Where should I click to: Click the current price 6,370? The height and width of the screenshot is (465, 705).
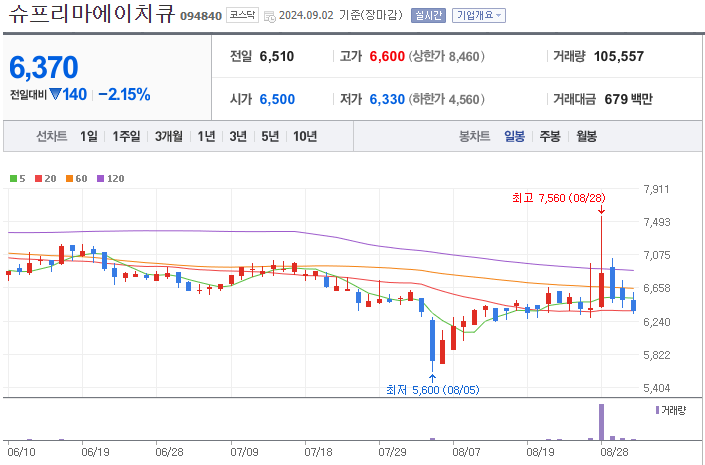44,67
